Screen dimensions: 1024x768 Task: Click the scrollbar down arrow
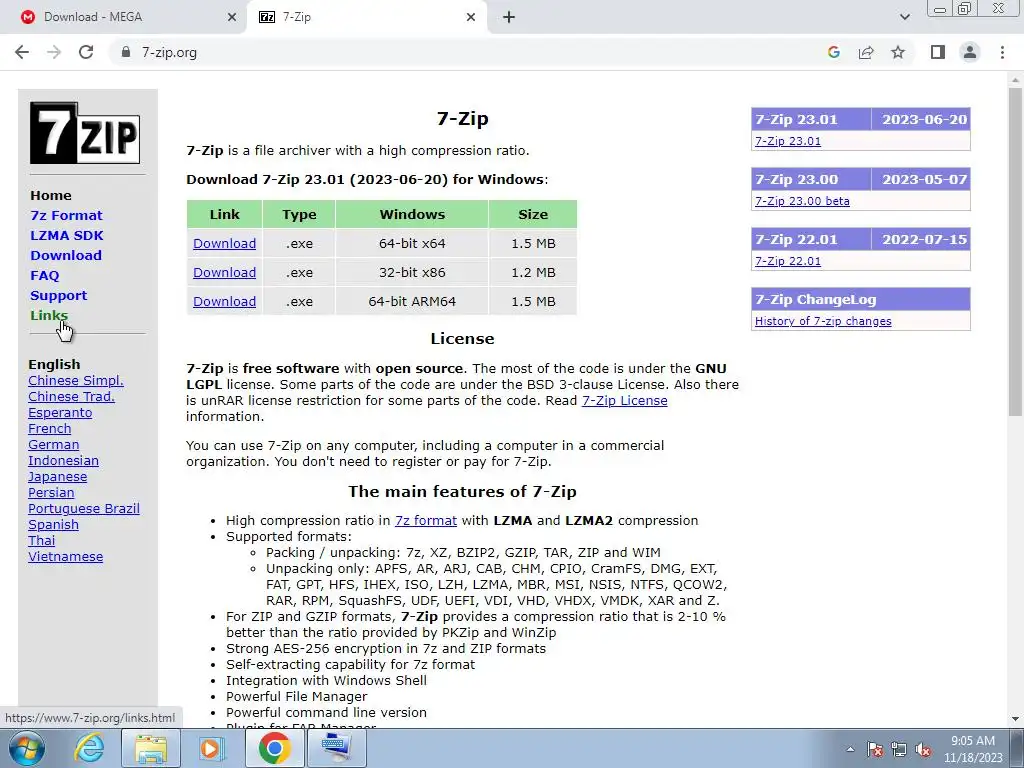tap(1015, 719)
